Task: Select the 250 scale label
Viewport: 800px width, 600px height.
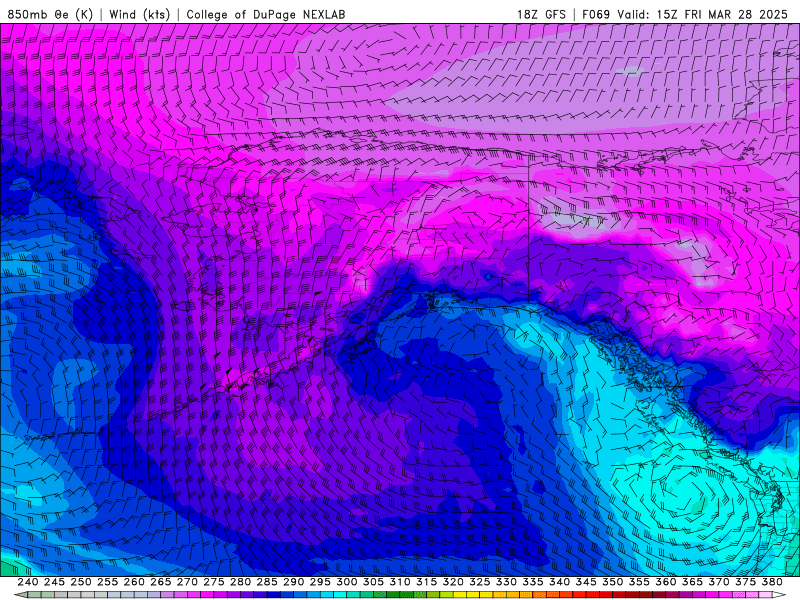Action: point(81,582)
